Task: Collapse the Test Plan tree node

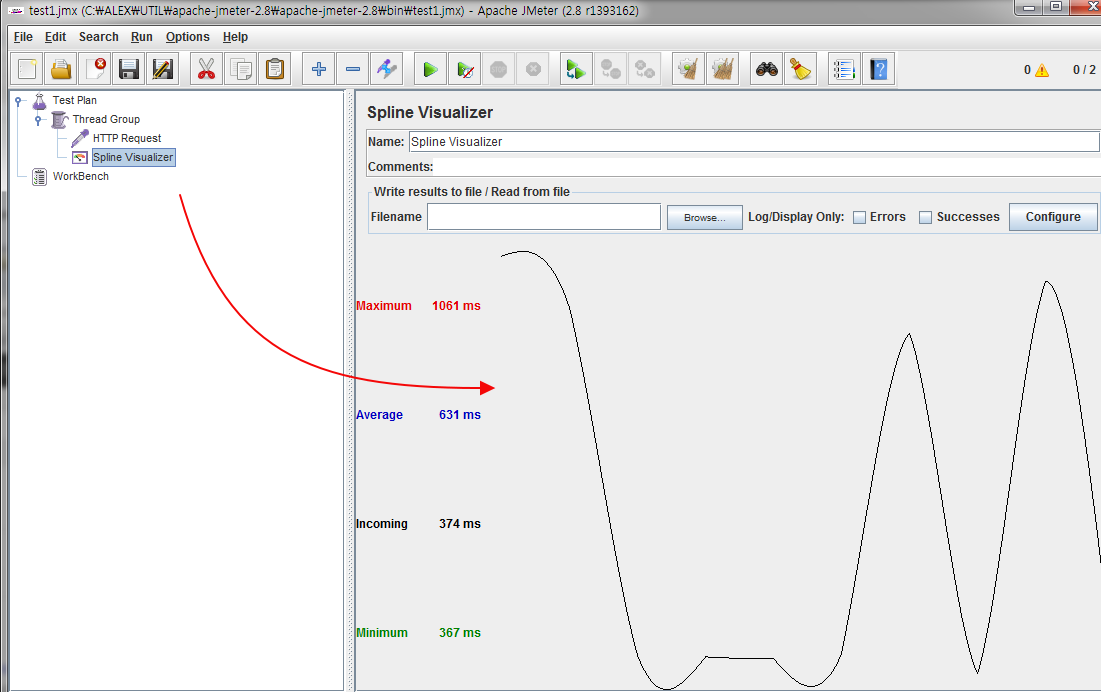Action: coord(18,101)
